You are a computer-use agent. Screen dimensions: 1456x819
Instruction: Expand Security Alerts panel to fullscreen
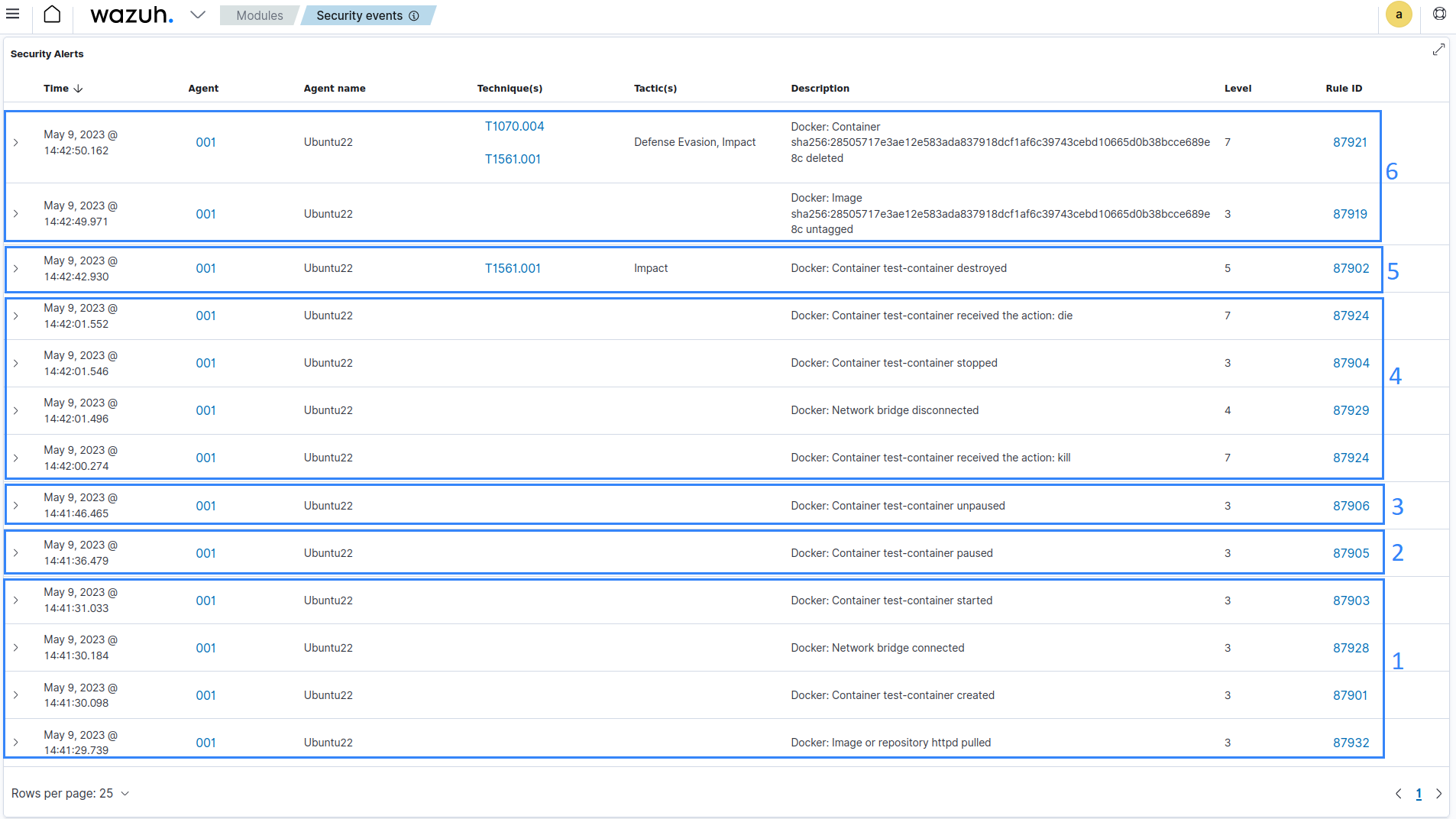1438,50
